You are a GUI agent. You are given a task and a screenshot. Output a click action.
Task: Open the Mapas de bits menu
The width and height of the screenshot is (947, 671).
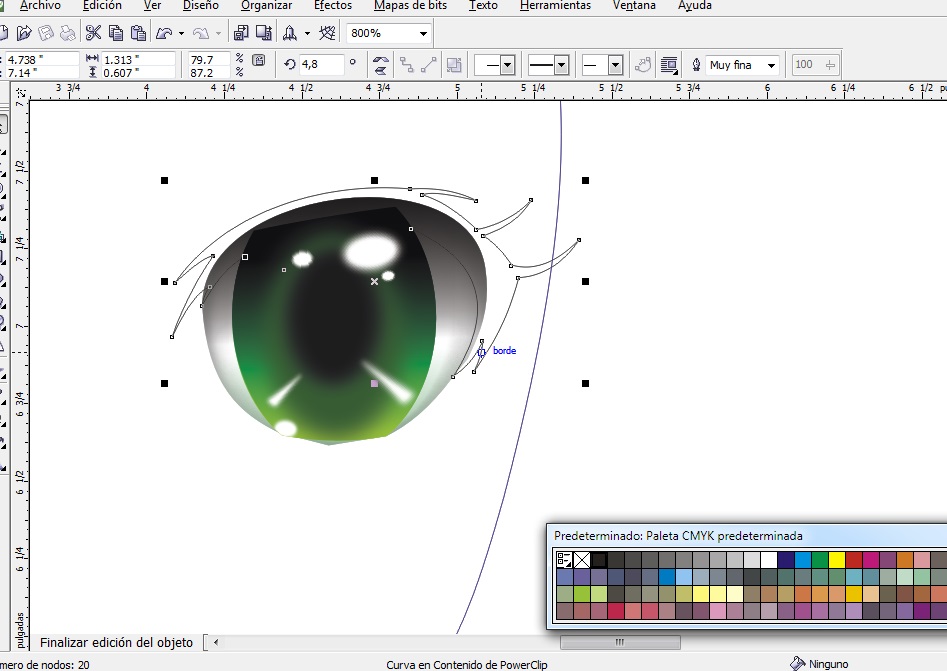(411, 6)
